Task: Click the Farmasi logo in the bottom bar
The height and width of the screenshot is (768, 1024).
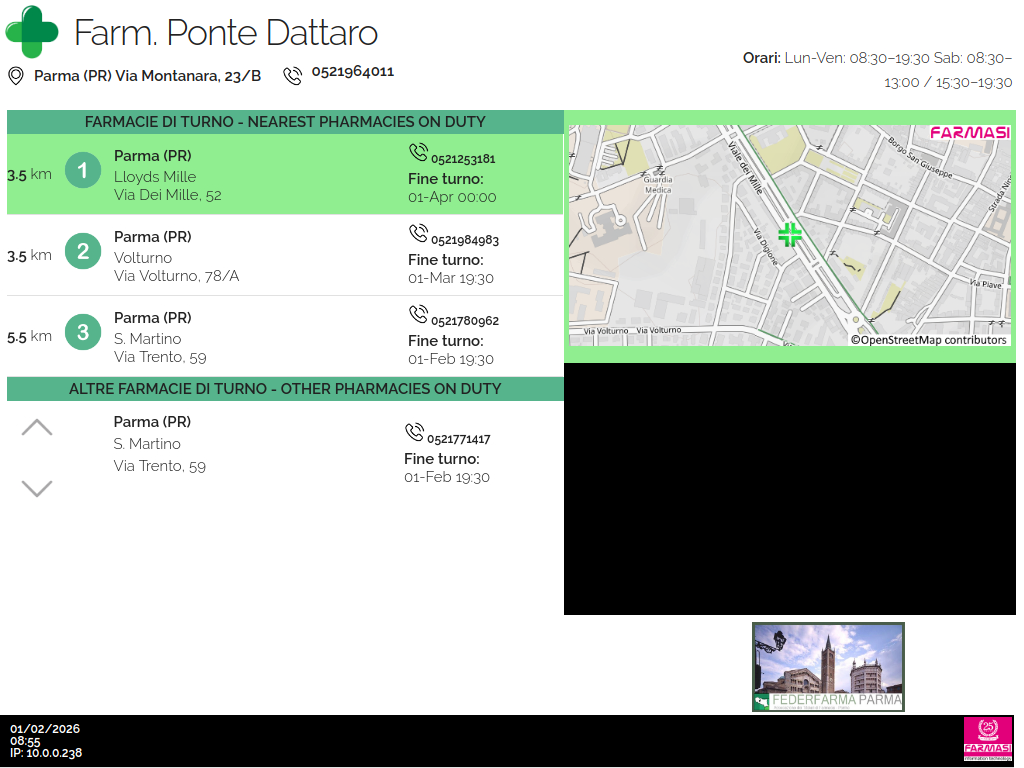Action: click(x=987, y=739)
